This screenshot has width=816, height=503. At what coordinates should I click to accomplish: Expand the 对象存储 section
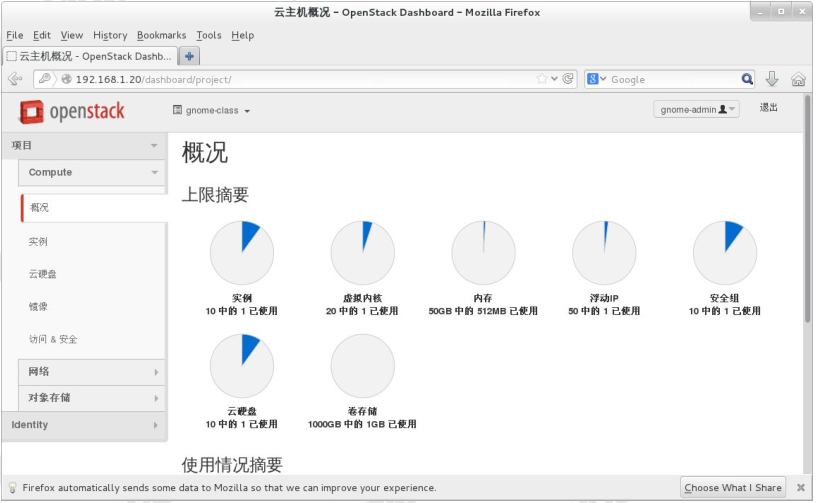point(92,398)
